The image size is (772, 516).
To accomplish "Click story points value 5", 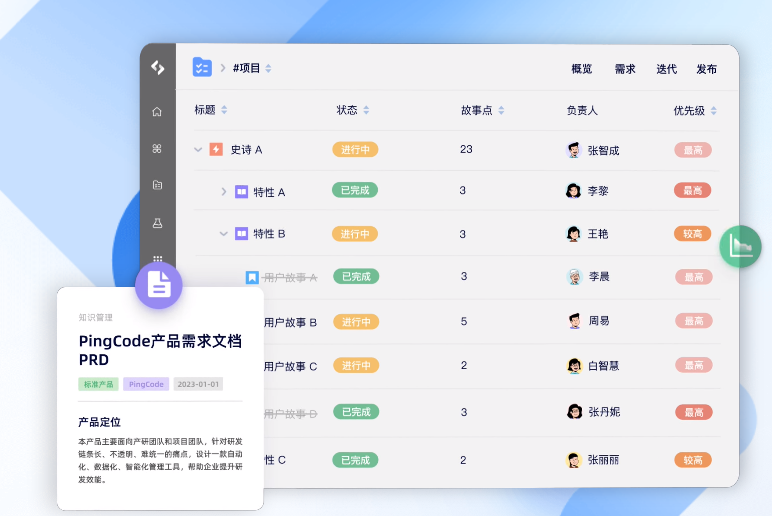I will 464,322.
